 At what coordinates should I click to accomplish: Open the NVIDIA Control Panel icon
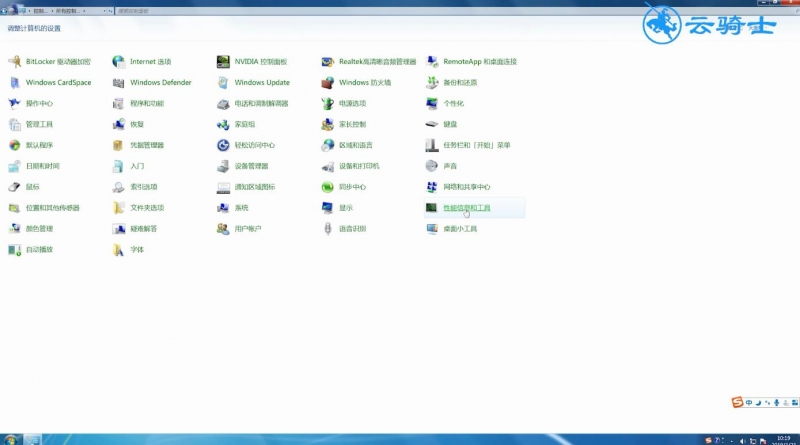point(223,62)
